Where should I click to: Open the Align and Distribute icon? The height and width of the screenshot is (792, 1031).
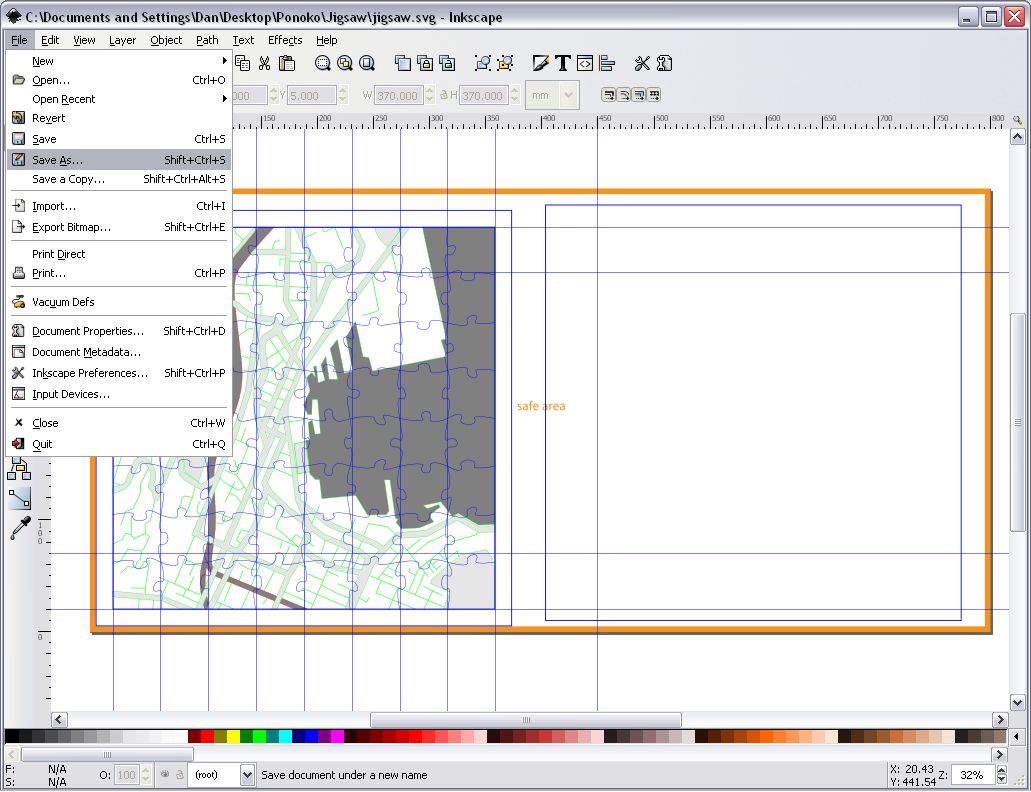click(607, 63)
